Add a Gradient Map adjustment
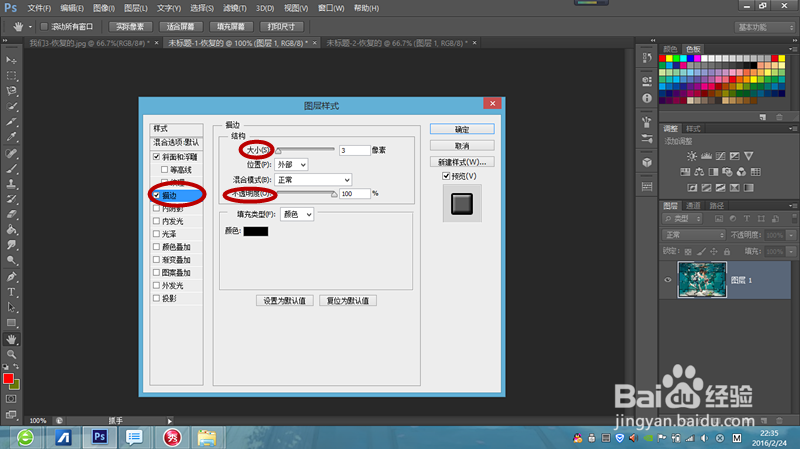The height and width of the screenshot is (449, 800). click(748, 188)
